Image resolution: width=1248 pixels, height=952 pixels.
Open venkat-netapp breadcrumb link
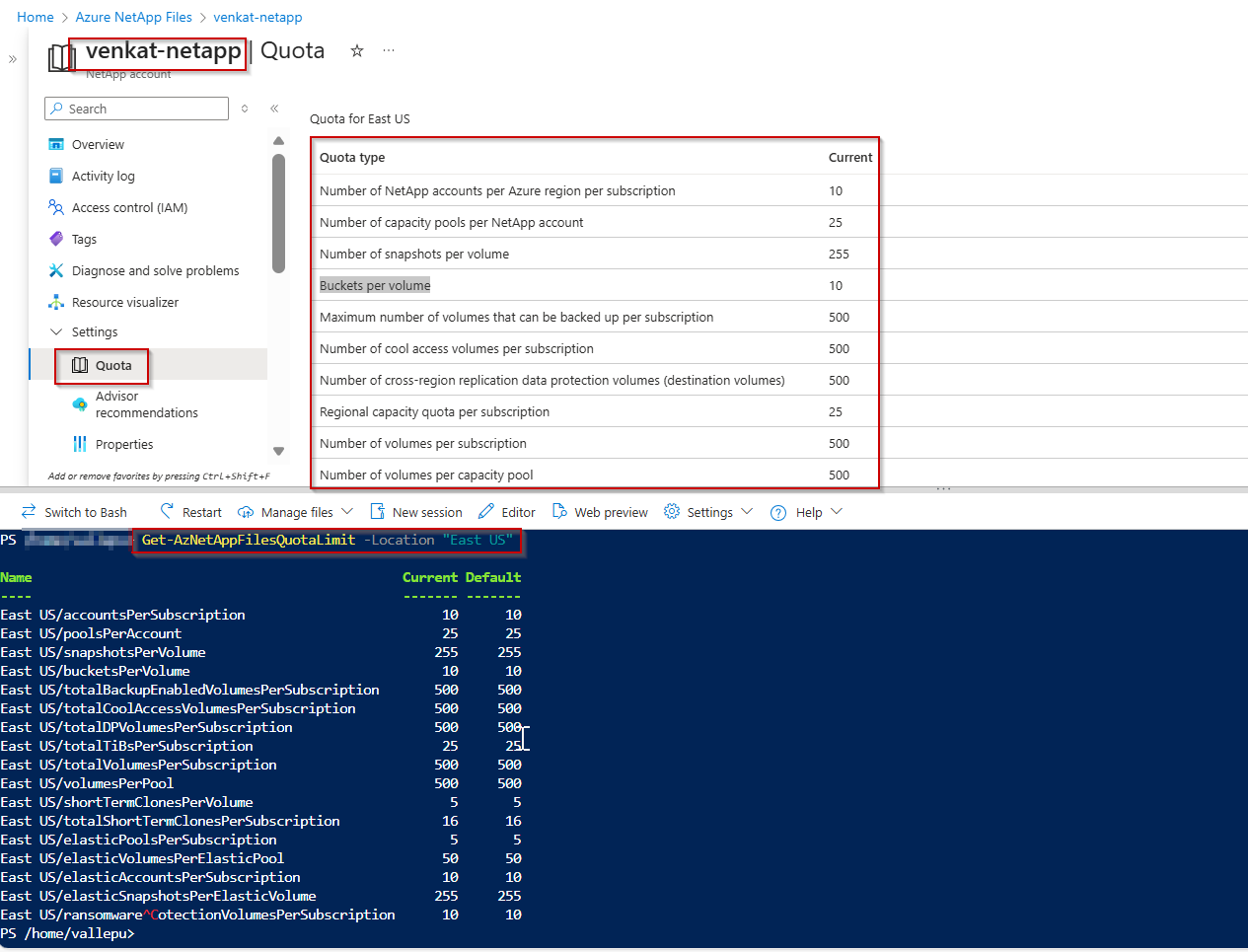click(x=257, y=17)
